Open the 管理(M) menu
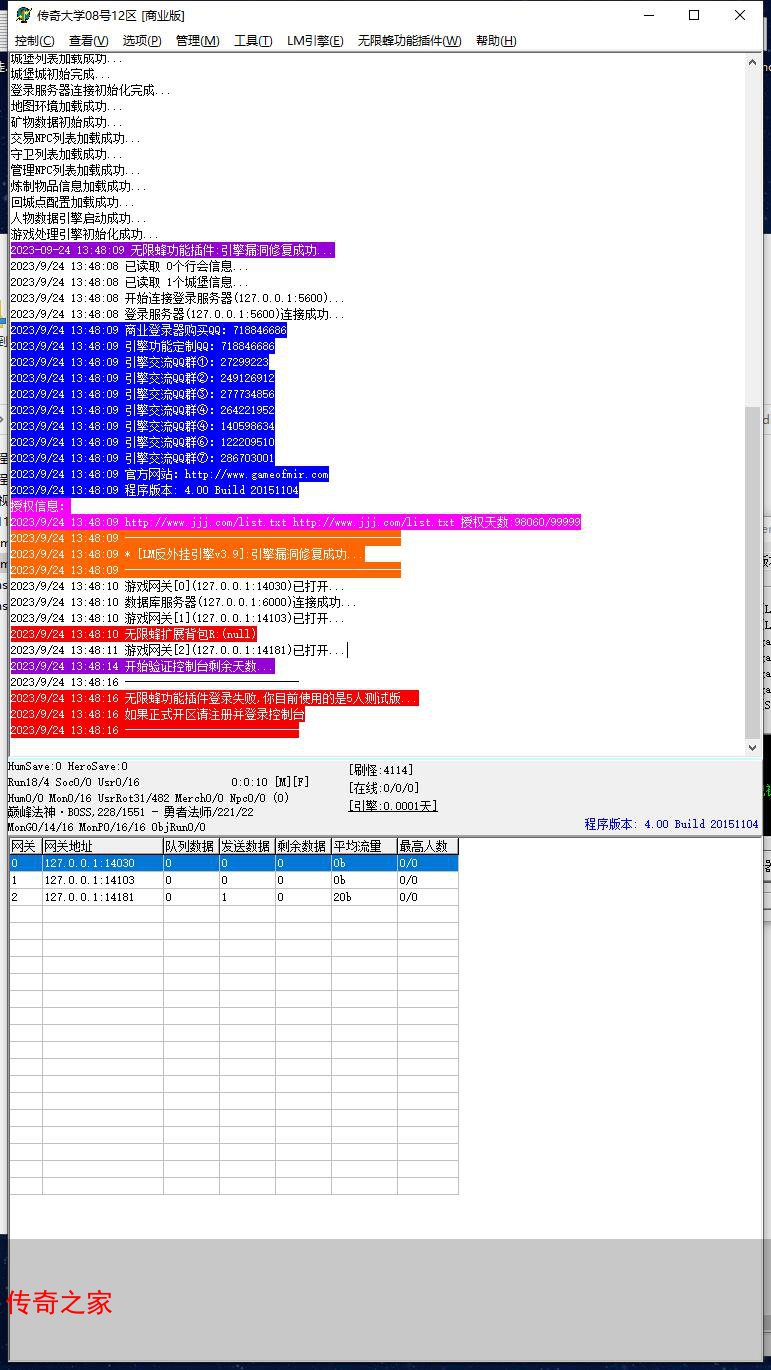The width and height of the screenshot is (771, 1370). tap(197, 40)
